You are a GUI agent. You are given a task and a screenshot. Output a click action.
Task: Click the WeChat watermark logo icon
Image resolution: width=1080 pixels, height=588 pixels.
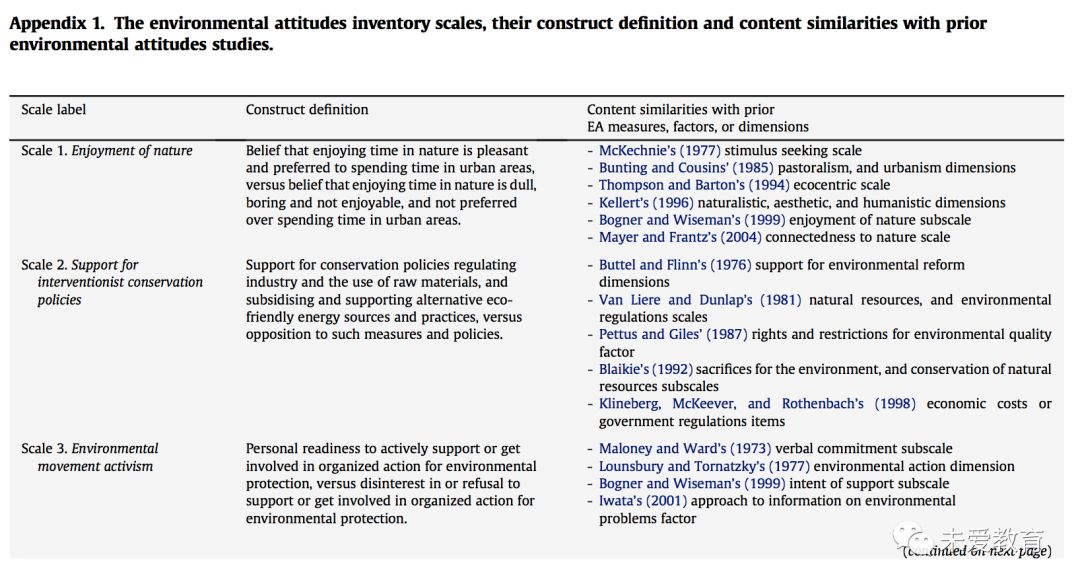[913, 536]
